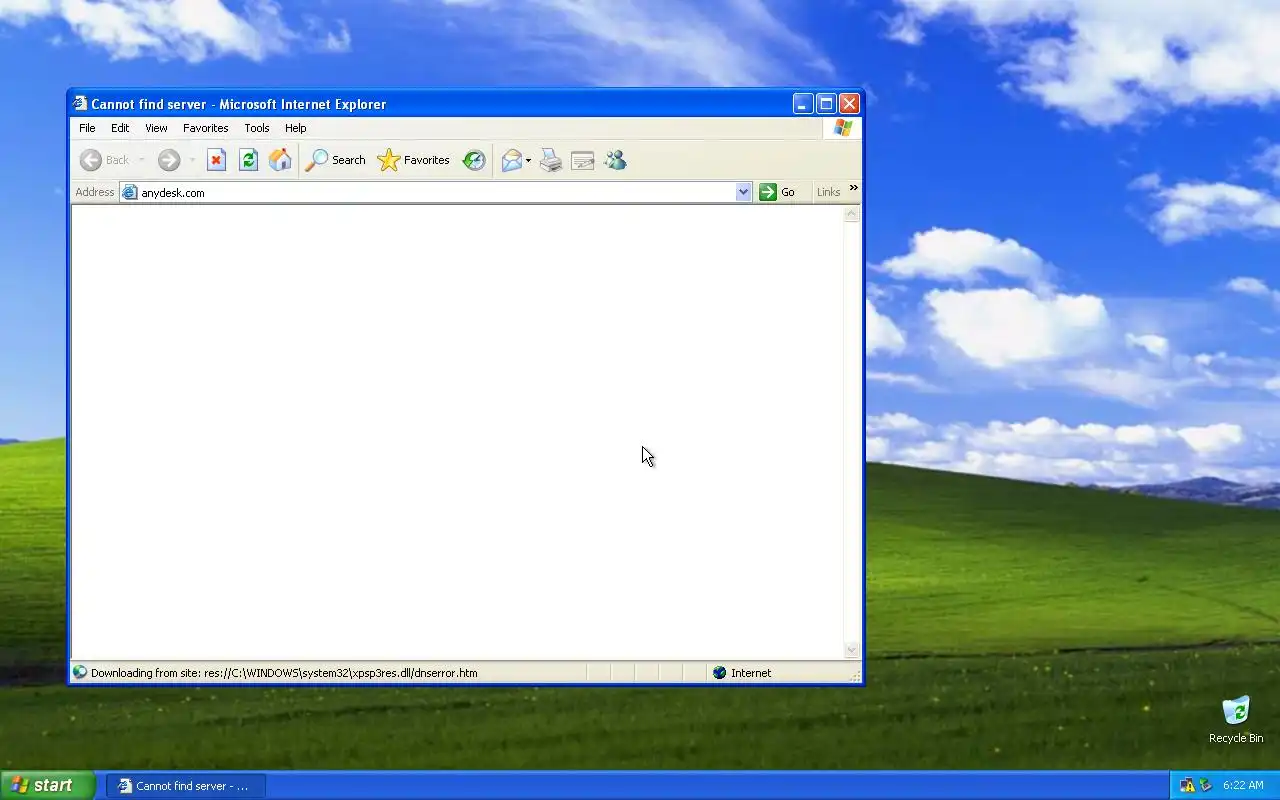Viewport: 1280px width, 800px height.
Task: Select the Cannot find server taskbar button
Action: (186, 786)
